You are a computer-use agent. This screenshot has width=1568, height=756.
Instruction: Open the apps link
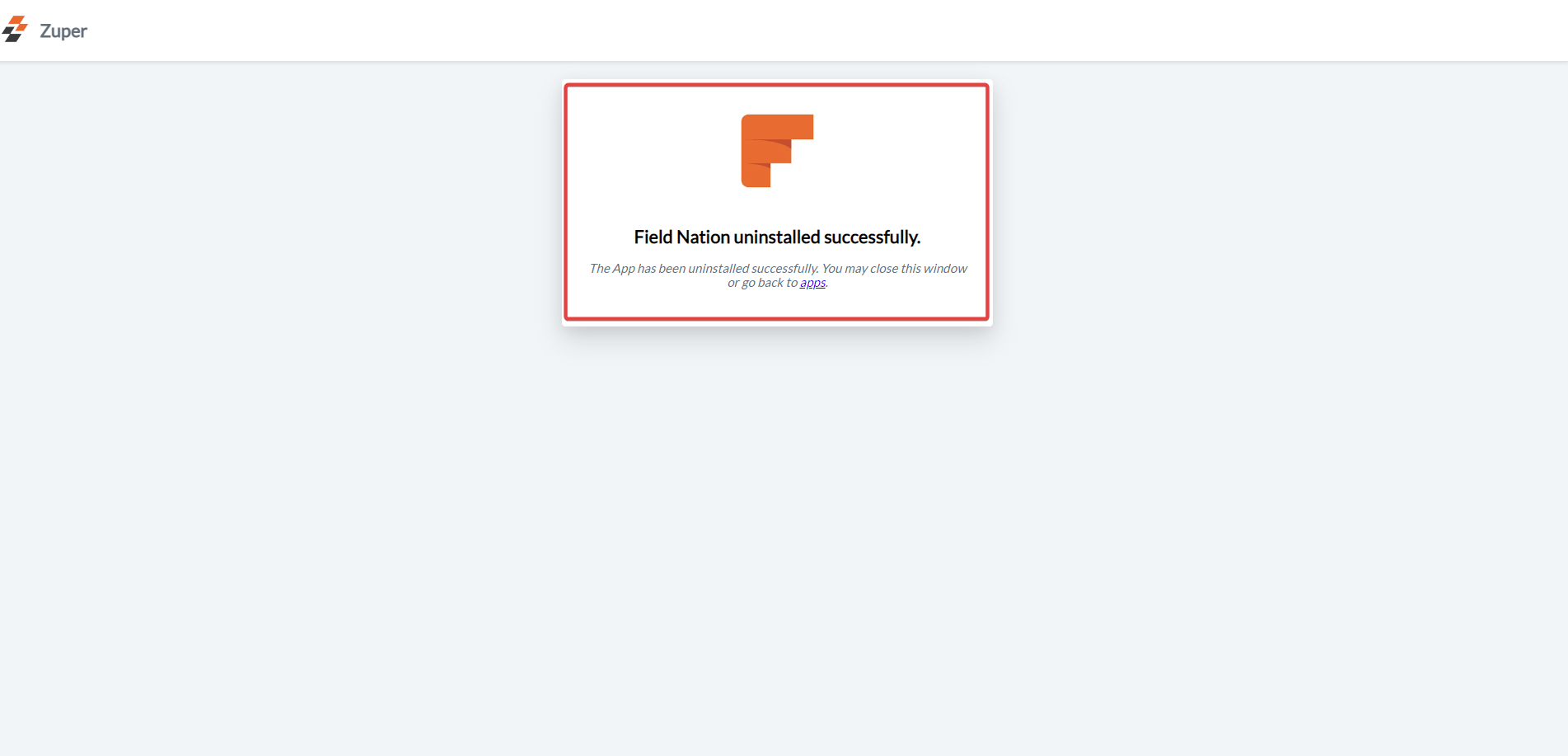tap(812, 283)
